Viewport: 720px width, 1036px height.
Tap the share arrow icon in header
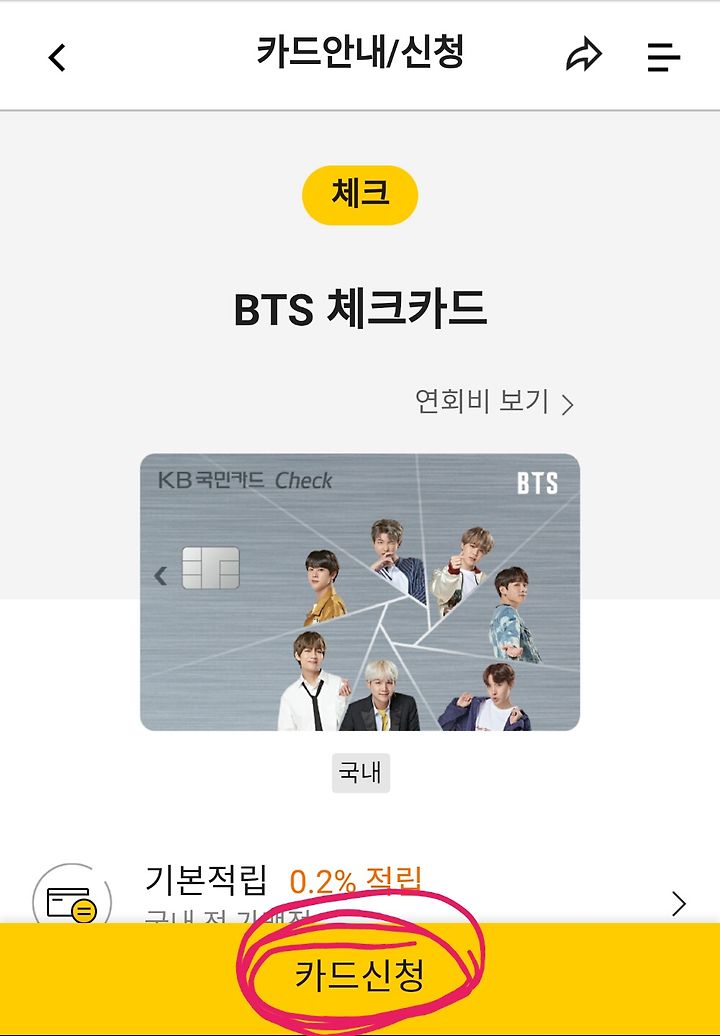tap(584, 55)
